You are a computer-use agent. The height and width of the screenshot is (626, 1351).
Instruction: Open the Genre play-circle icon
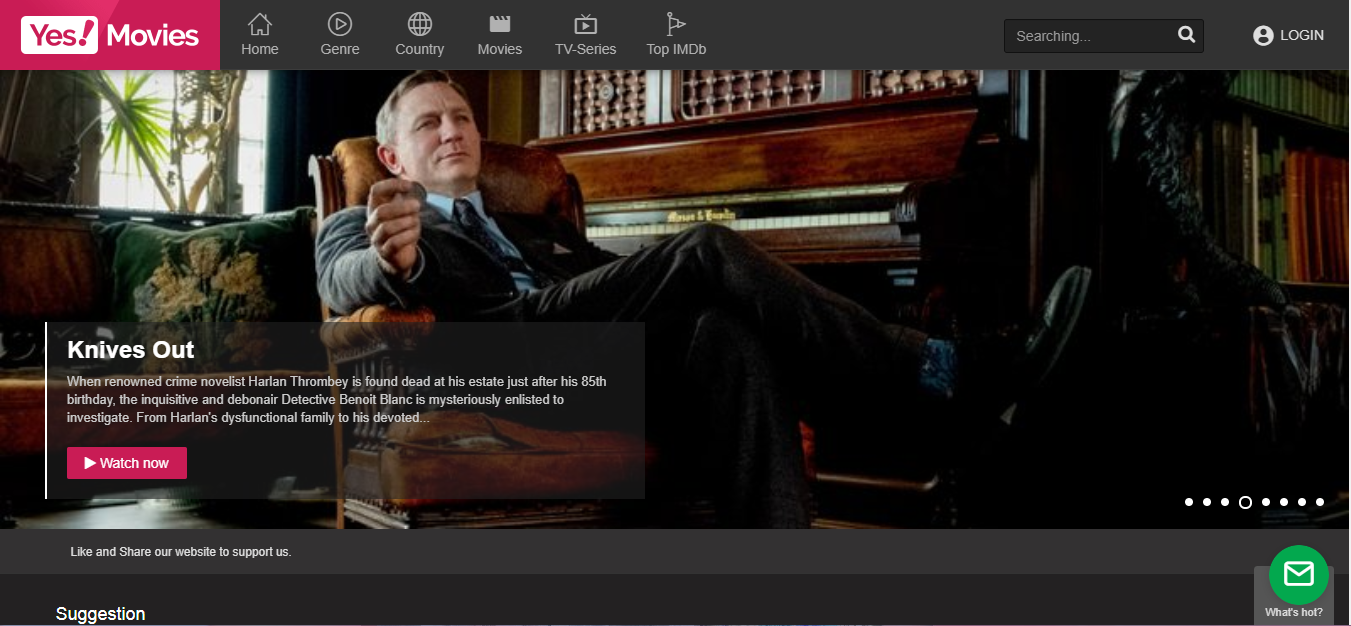point(340,24)
